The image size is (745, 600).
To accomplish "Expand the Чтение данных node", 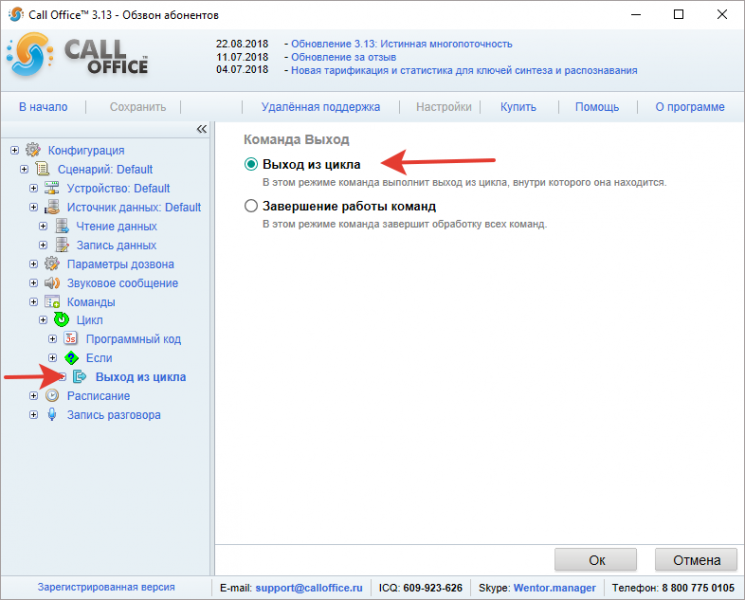I will click(43, 226).
